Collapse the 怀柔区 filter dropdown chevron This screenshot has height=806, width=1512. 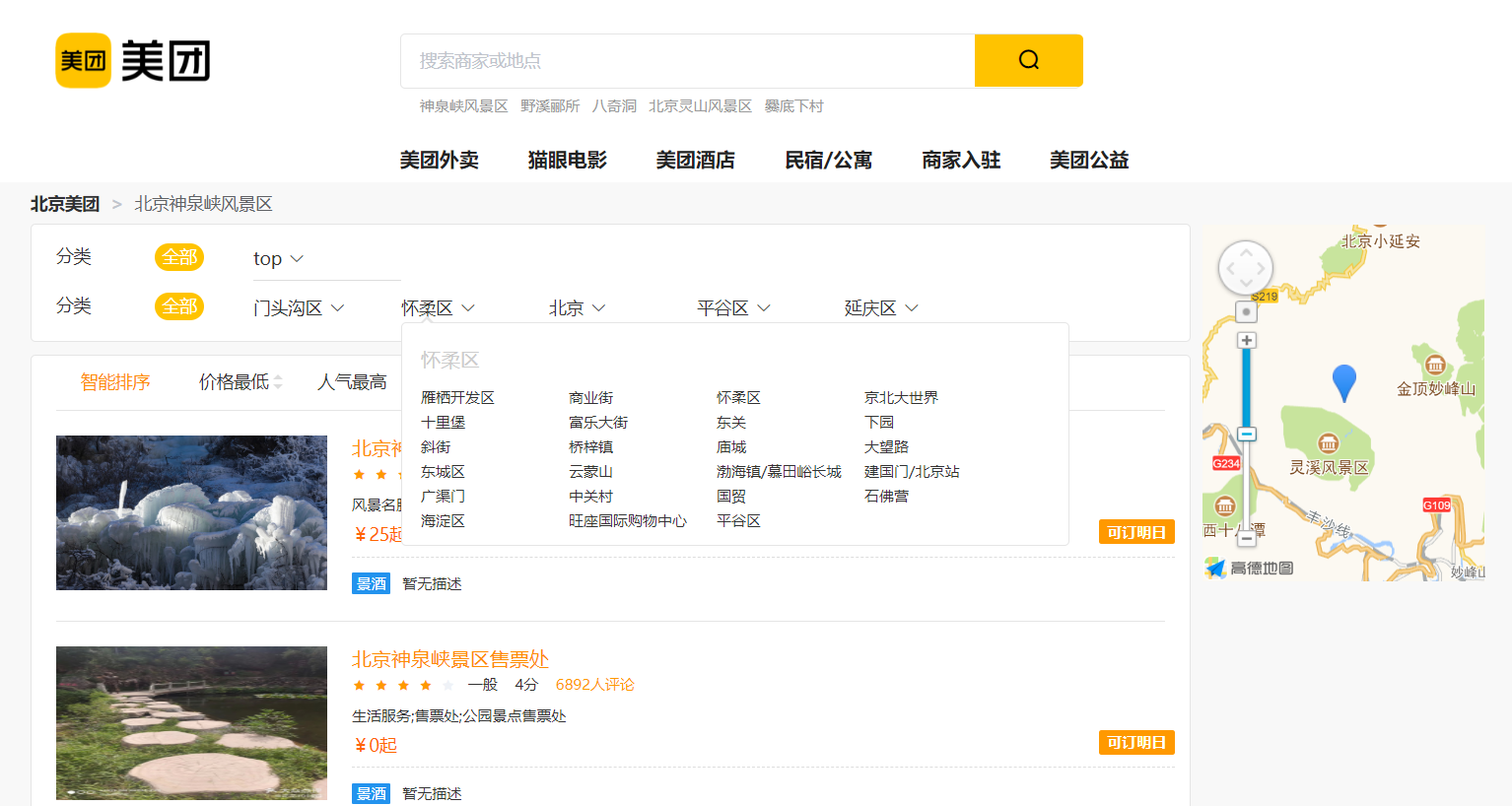tap(468, 307)
